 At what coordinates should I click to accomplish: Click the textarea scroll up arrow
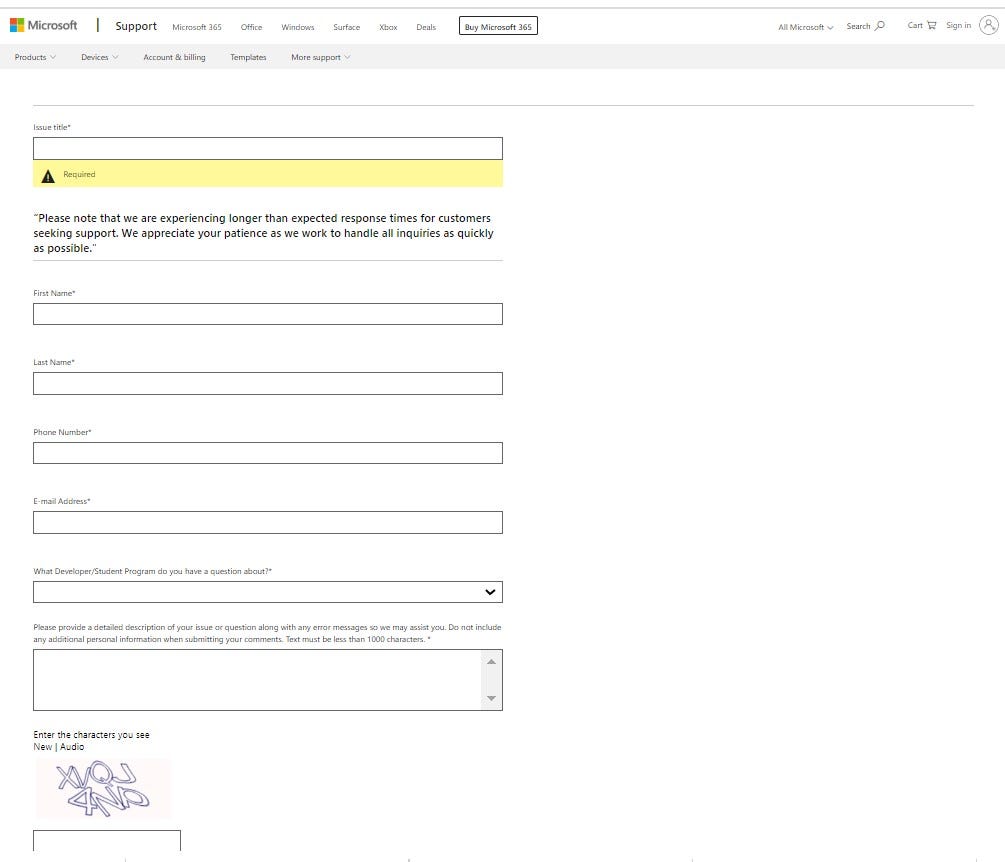pos(491,661)
